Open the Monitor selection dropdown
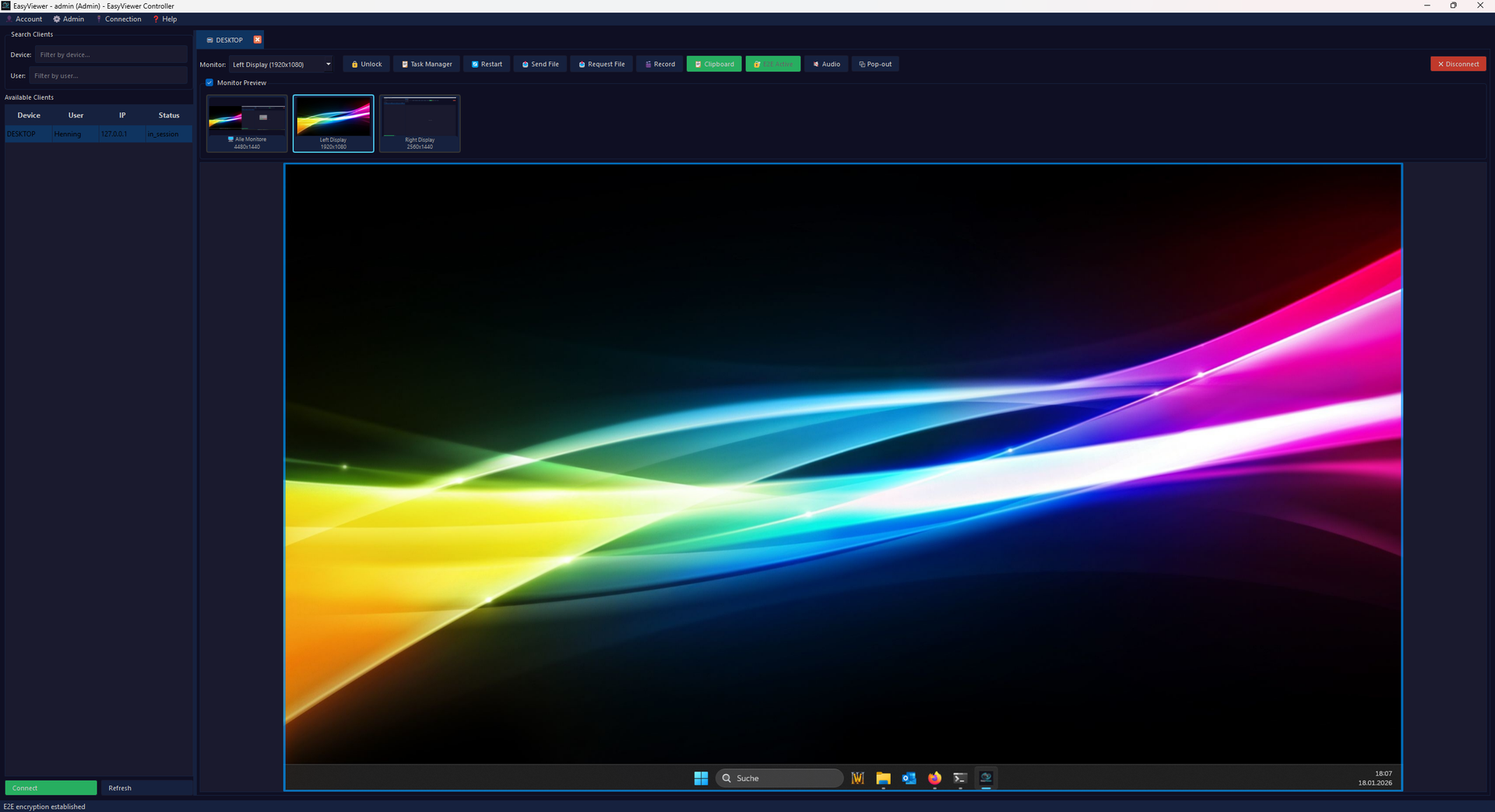The width and height of the screenshot is (1495, 812). [x=281, y=64]
